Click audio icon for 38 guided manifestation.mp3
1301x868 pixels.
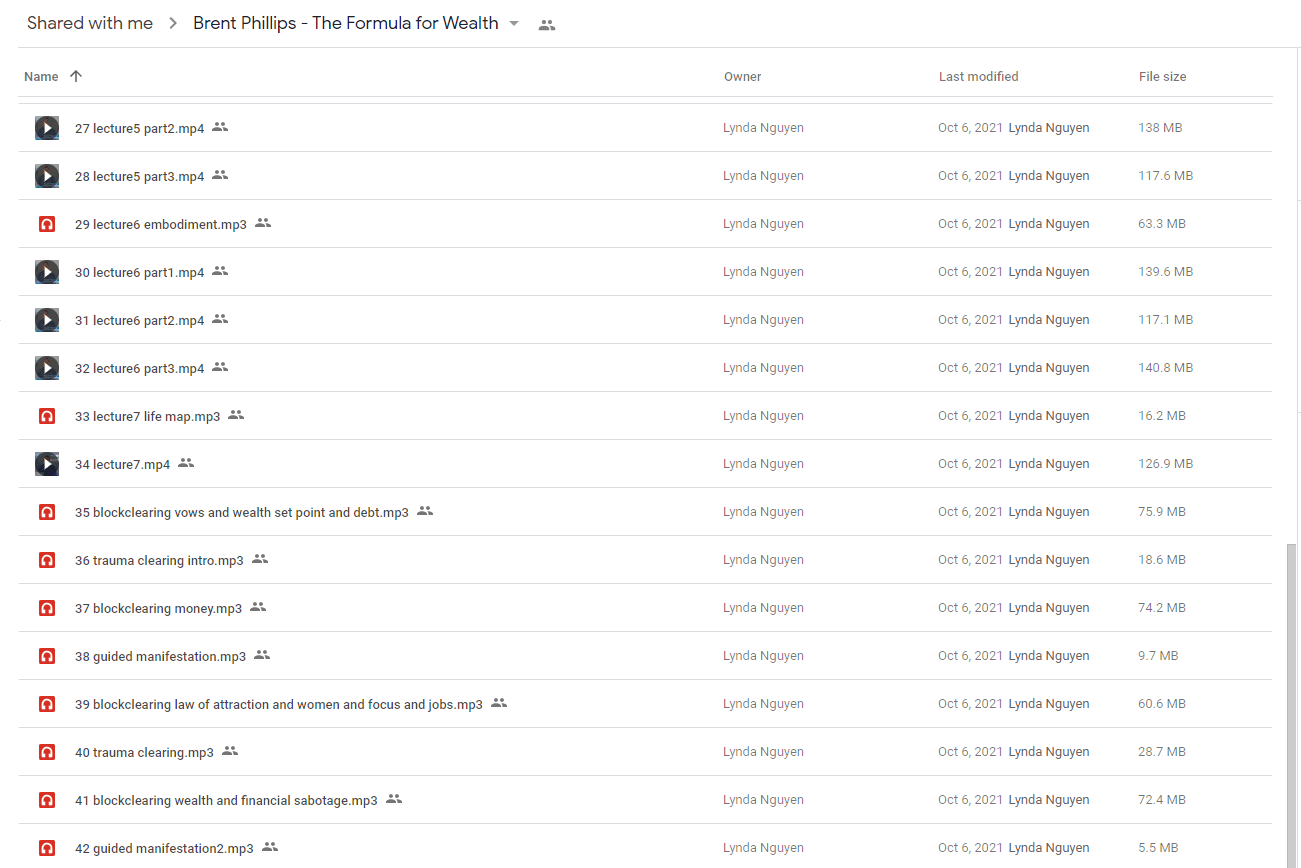coord(47,656)
